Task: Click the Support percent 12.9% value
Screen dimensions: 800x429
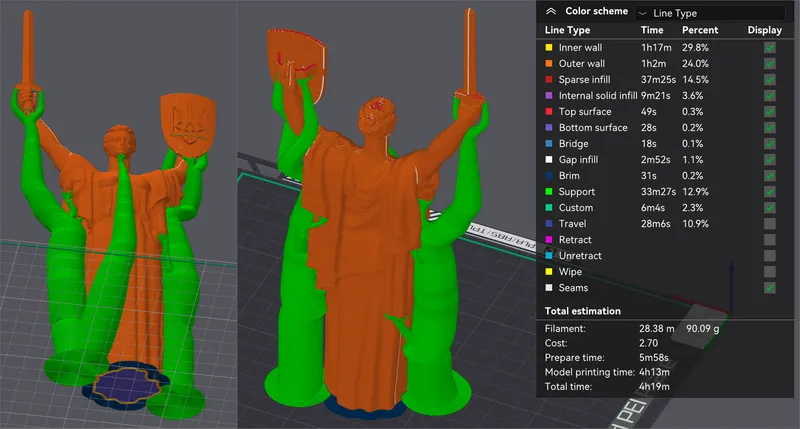Action: (695, 192)
